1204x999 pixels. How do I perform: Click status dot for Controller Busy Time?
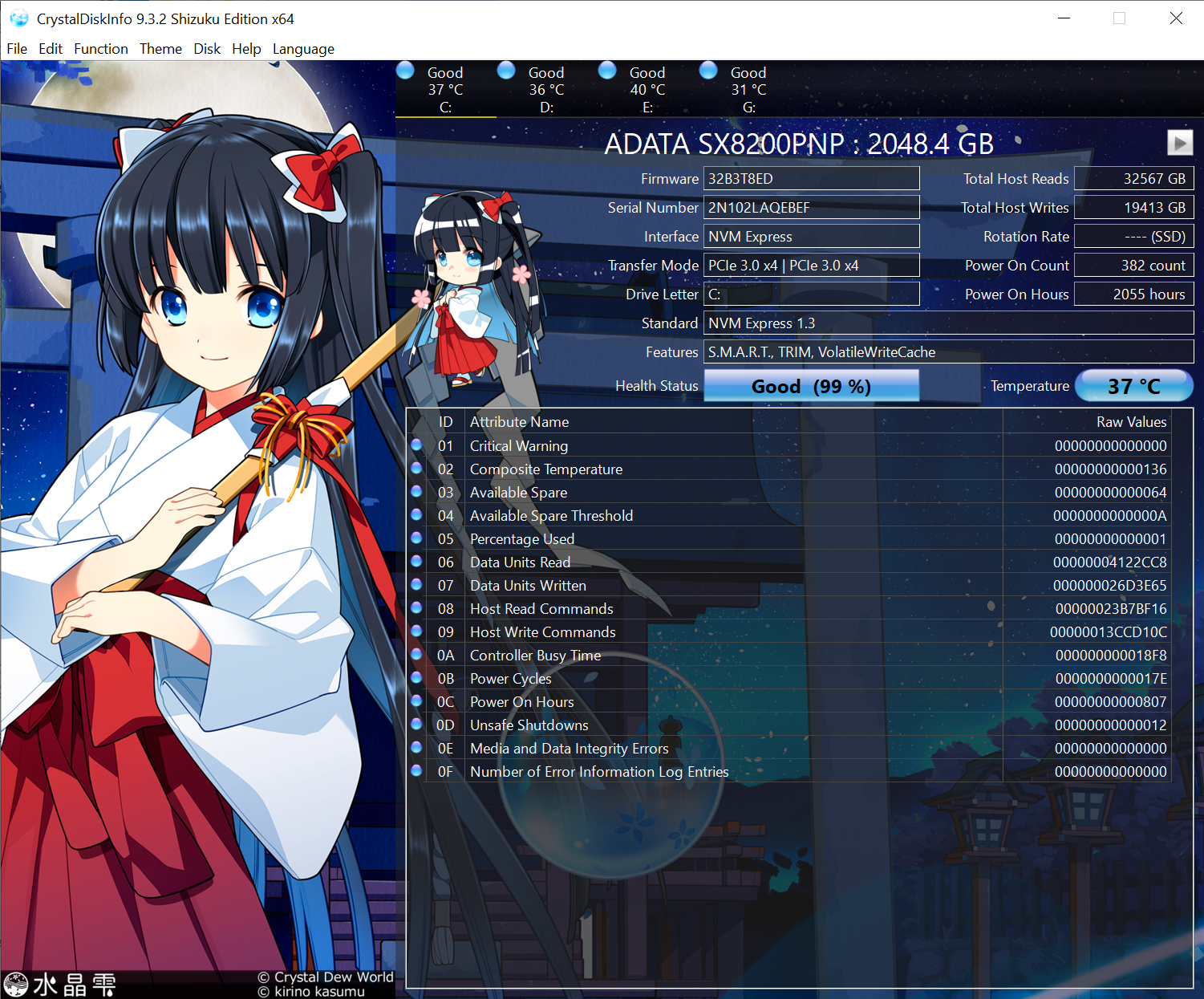(416, 654)
